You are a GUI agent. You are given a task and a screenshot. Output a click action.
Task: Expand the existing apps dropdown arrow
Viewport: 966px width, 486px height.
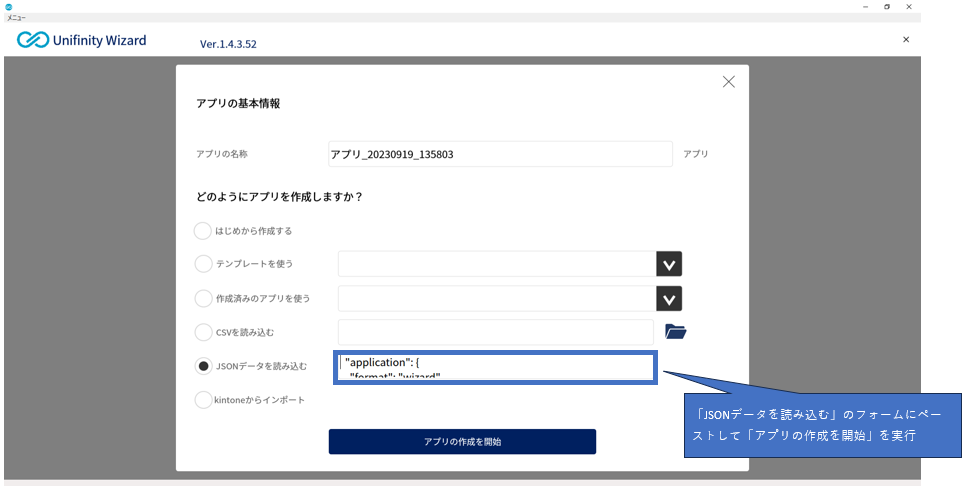pyautogui.click(x=669, y=298)
